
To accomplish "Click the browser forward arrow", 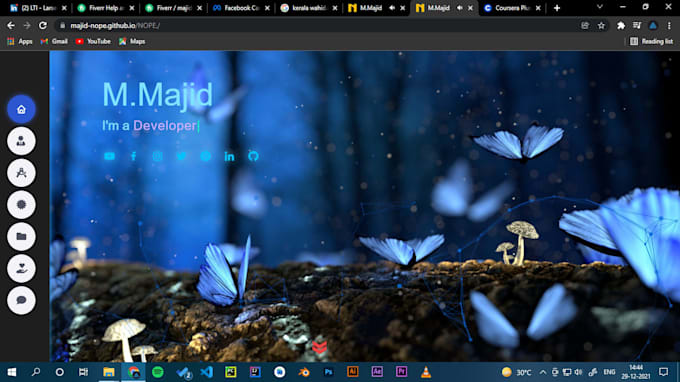I will click(x=26, y=26).
